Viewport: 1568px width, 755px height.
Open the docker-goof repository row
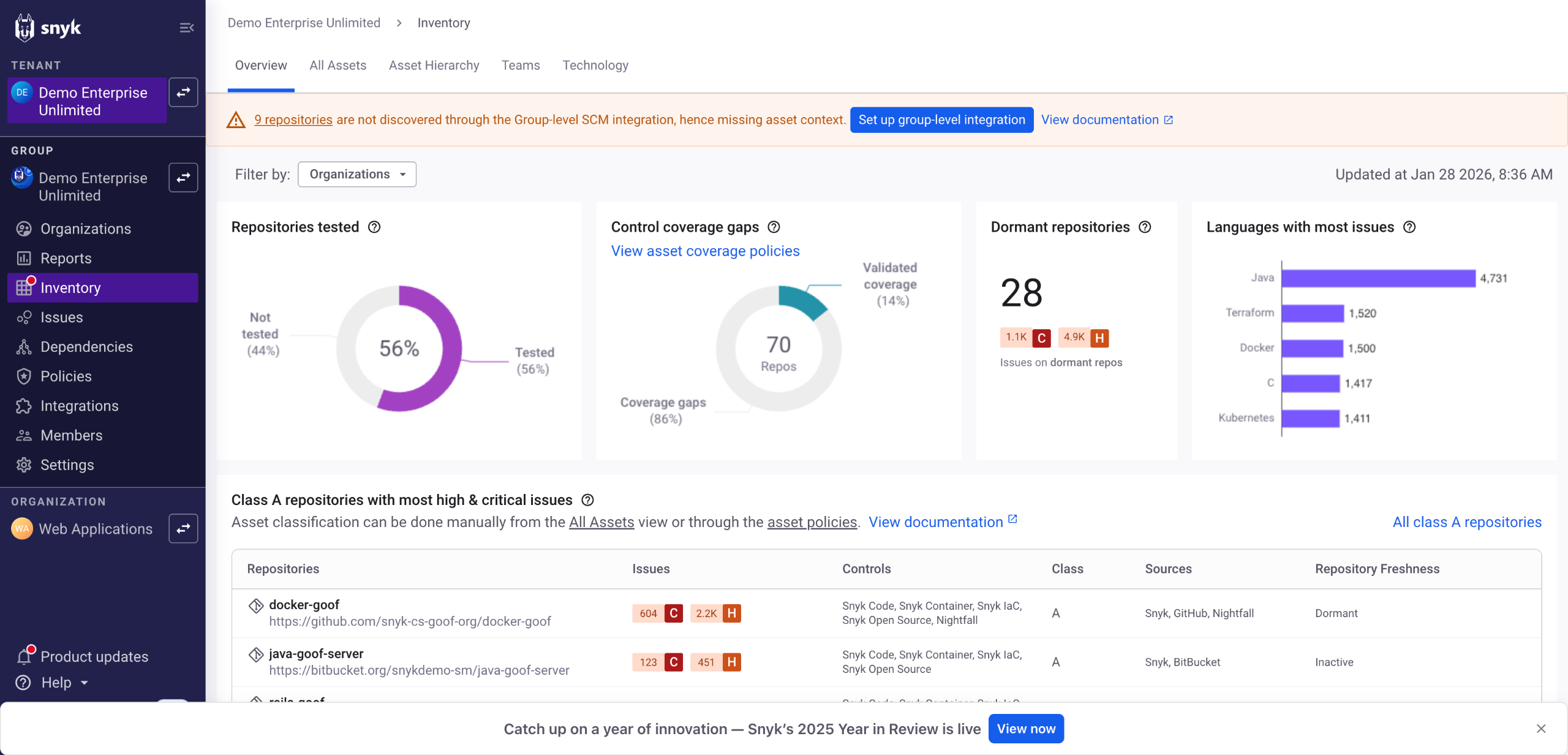point(304,605)
